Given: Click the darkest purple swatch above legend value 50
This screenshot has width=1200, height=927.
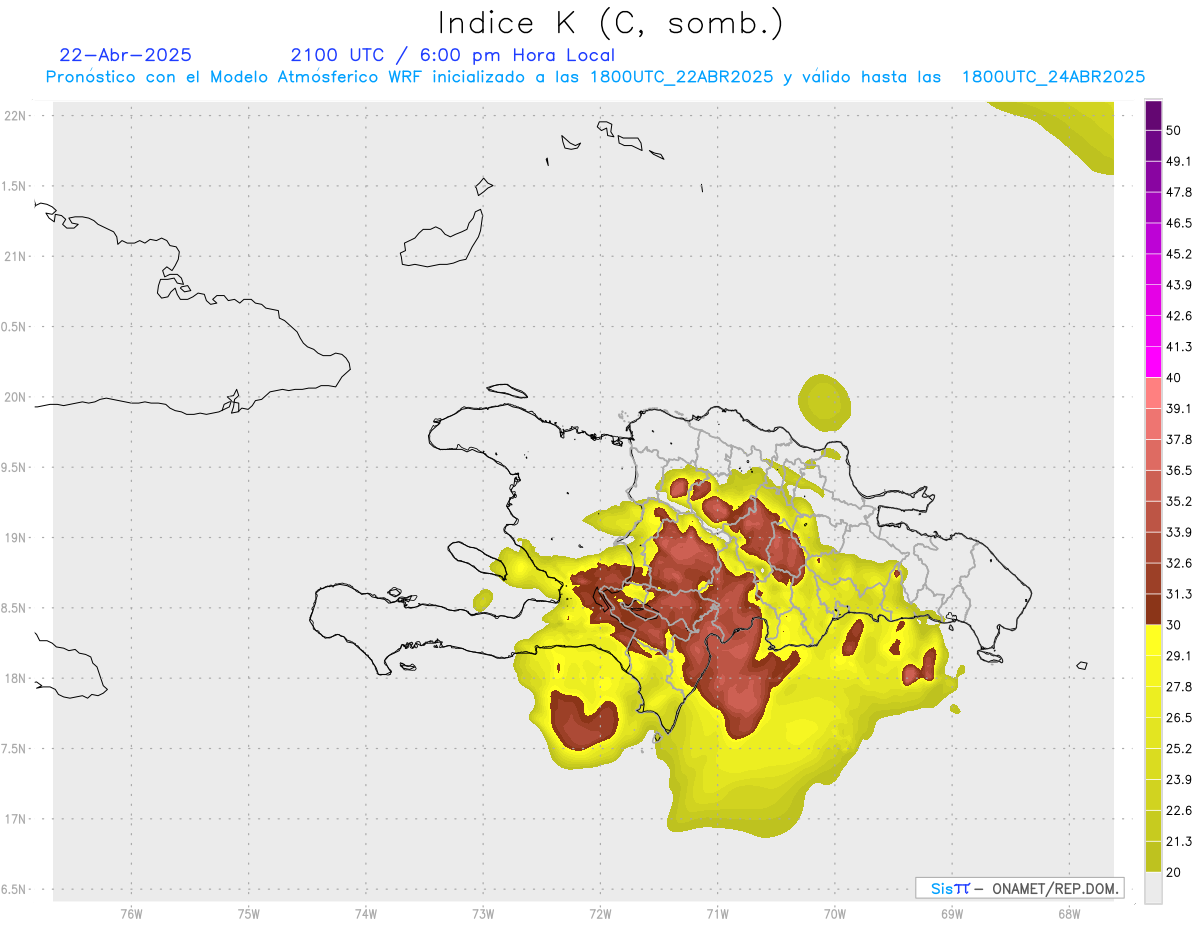Looking at the screenshot, I should pos(1153,115).
